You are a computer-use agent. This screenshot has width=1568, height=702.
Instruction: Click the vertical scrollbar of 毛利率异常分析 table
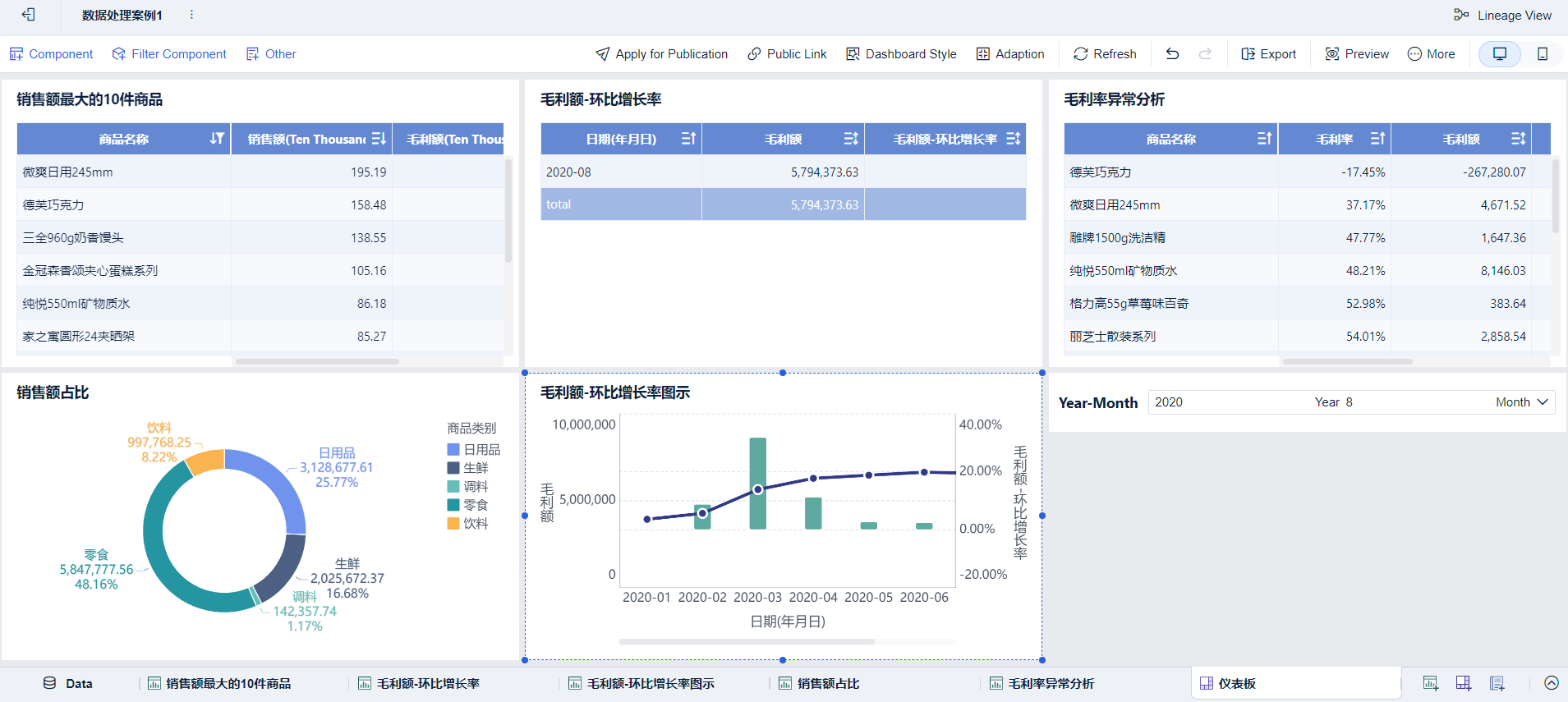tap(1556, 195)
